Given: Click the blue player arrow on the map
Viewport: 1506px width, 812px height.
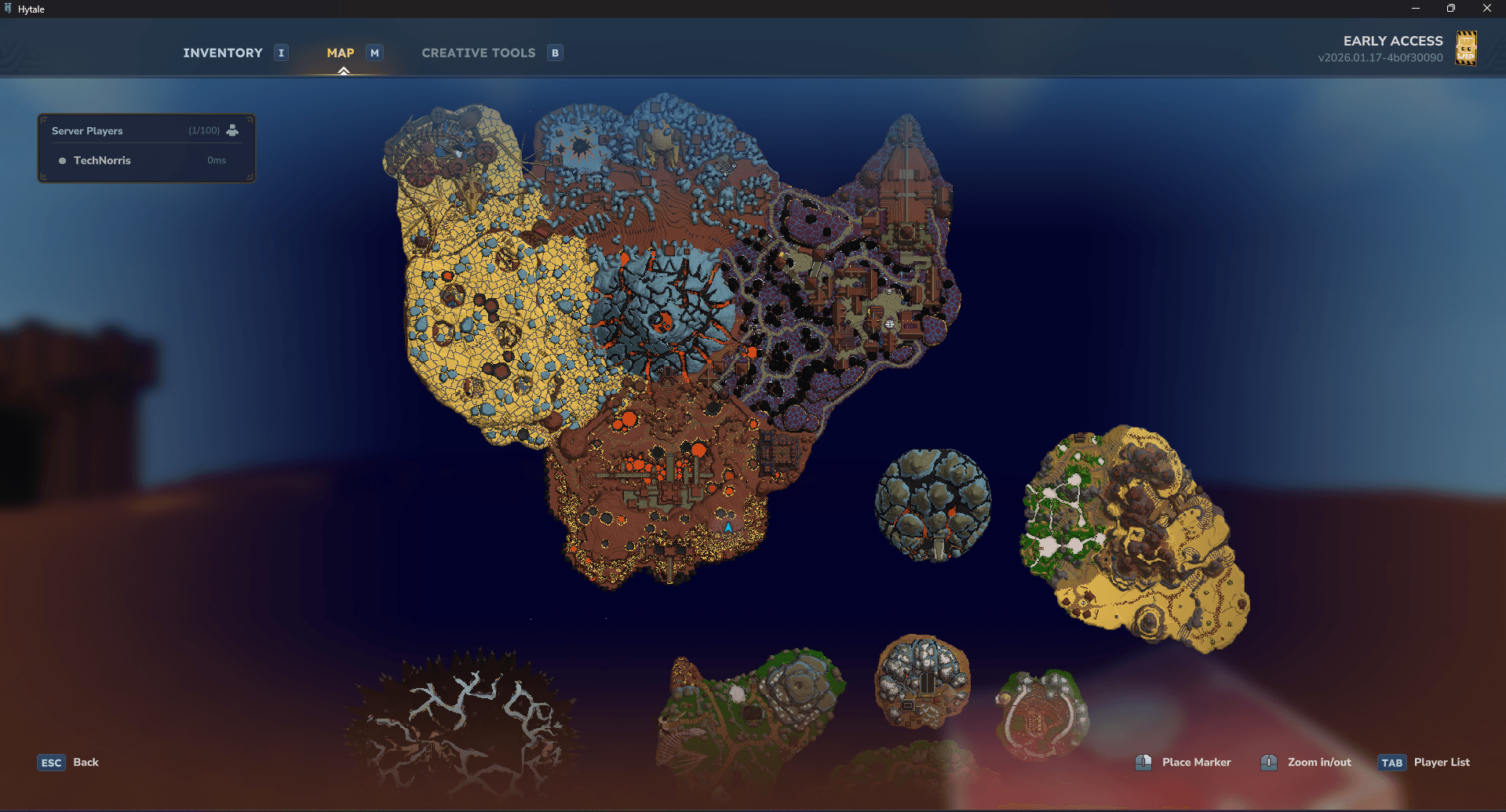Looking at the screenshot, I should tap(727, 527).
